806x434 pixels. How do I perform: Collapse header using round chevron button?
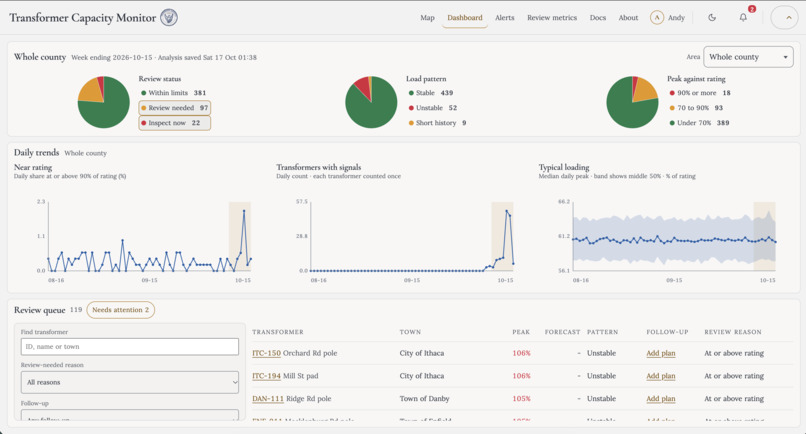[785, 17]
